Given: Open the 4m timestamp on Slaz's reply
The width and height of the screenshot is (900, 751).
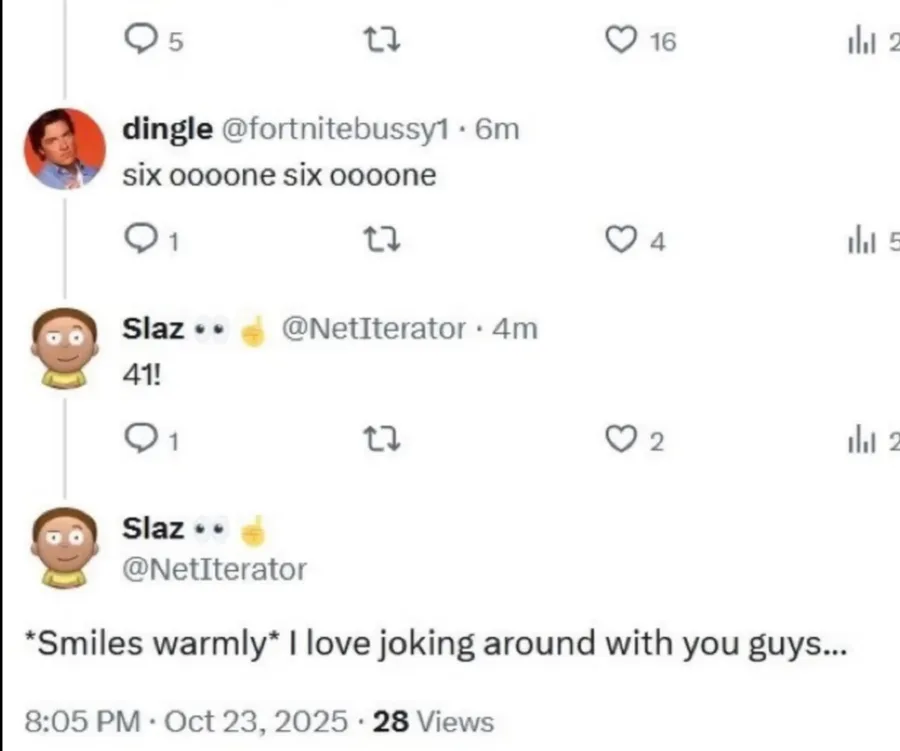Looking at the screenshot, I should (516, 328).
